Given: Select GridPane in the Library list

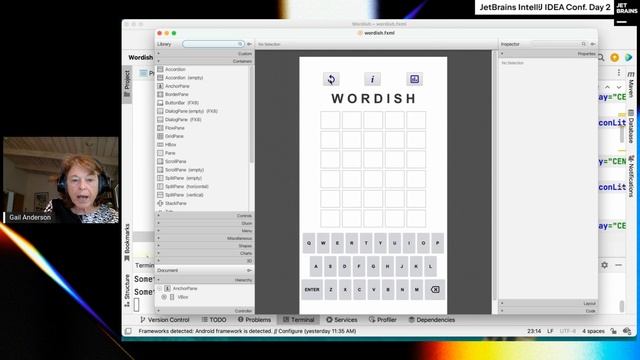Looking at the screenshot, I should click(174, 136).
